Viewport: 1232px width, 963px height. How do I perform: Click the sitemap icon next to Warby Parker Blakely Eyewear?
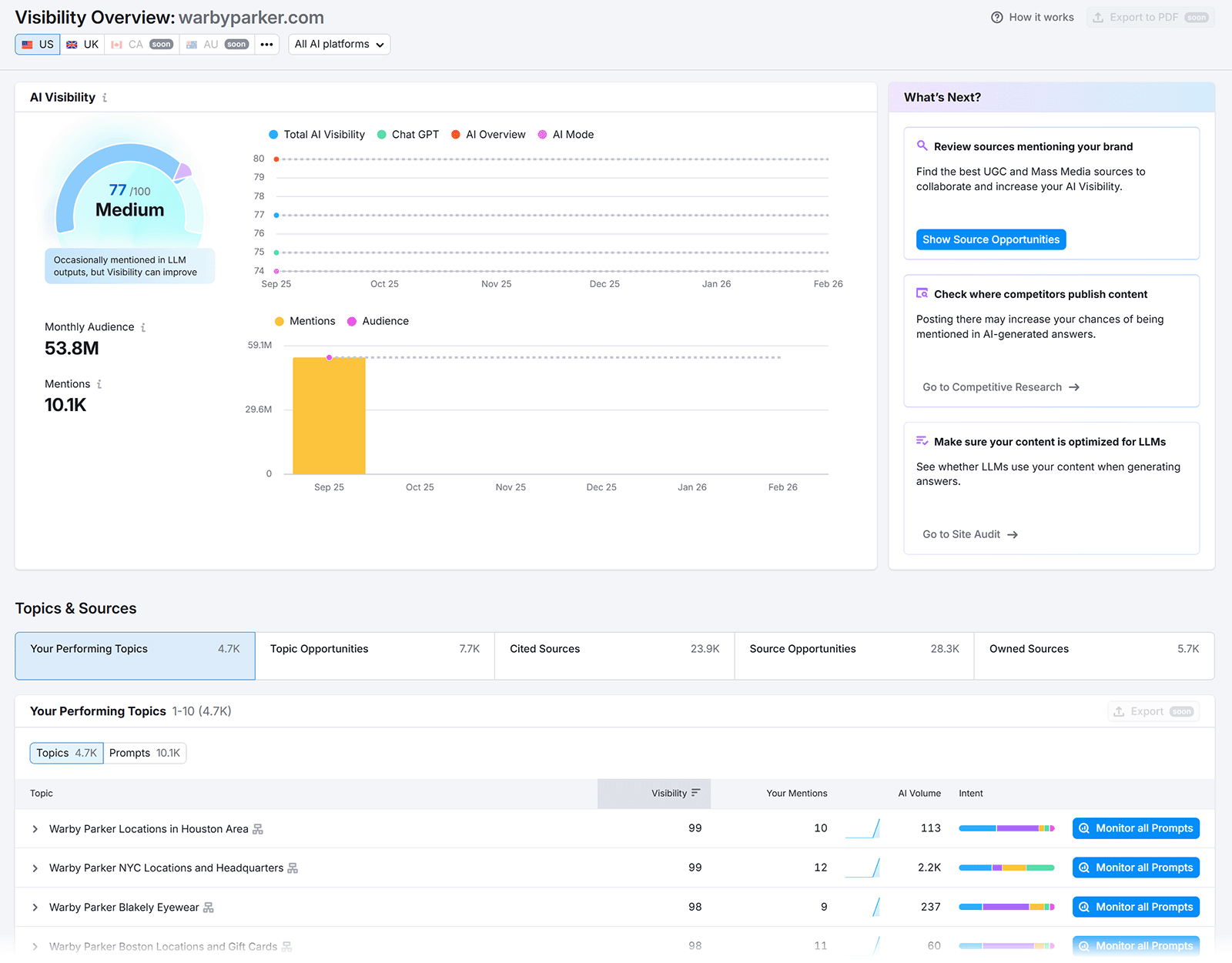coord(207,907)
